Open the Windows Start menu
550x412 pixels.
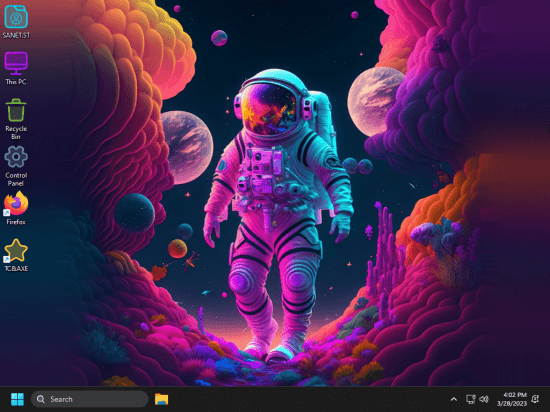[x=17, y=399]
